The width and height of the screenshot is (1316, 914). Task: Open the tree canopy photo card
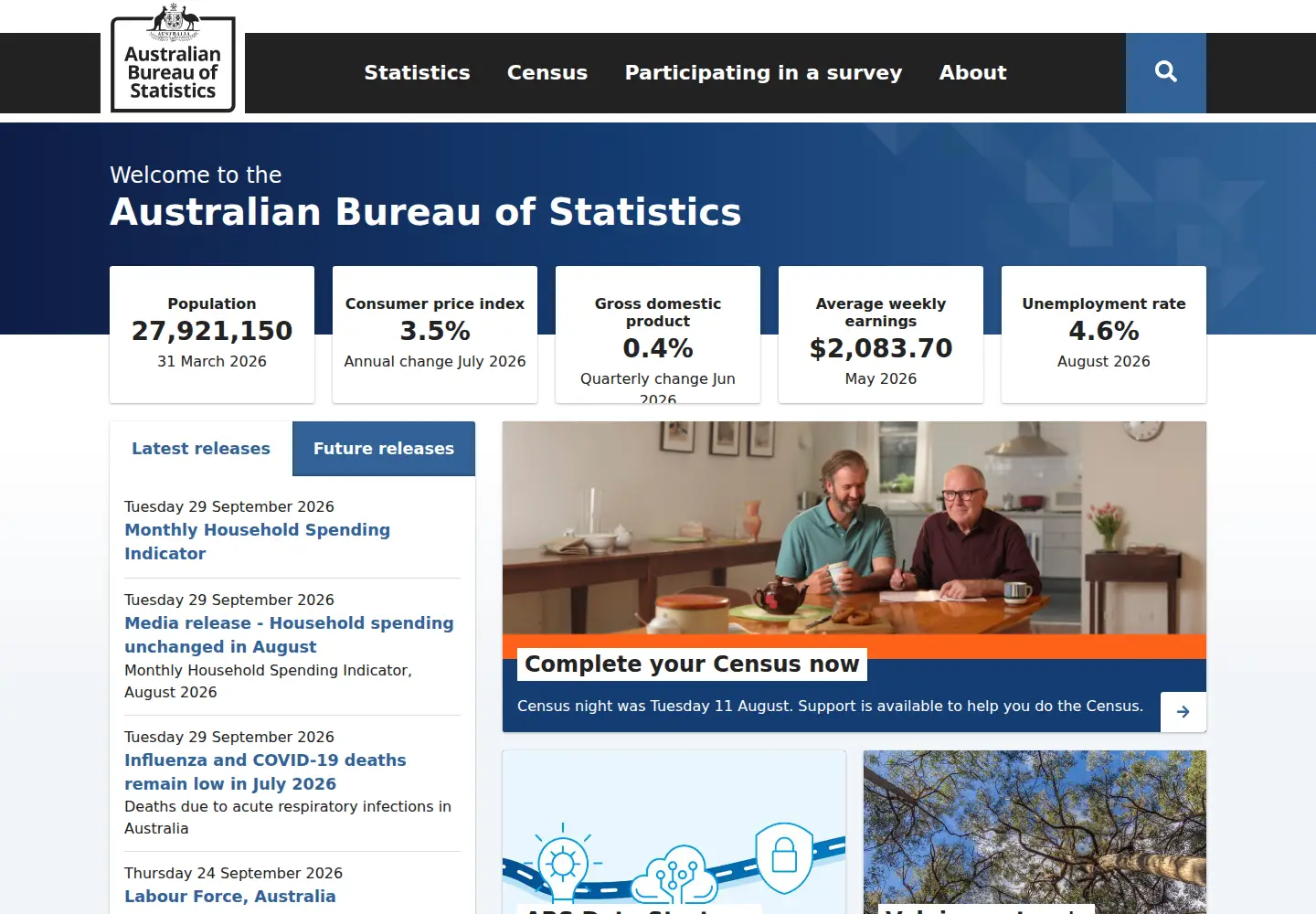1035,832
